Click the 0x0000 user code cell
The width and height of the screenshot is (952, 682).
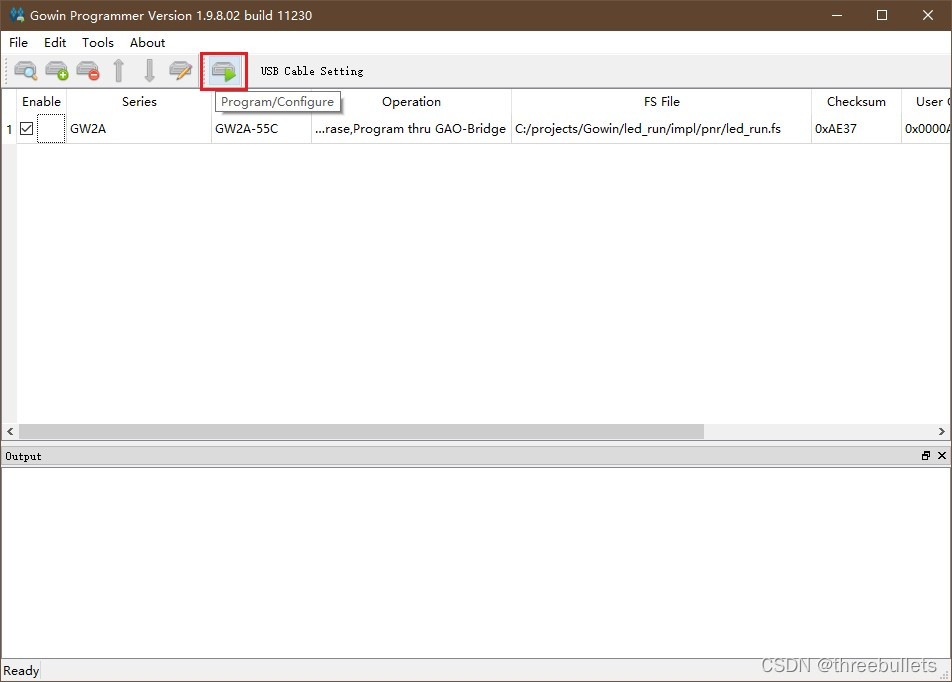926,129
